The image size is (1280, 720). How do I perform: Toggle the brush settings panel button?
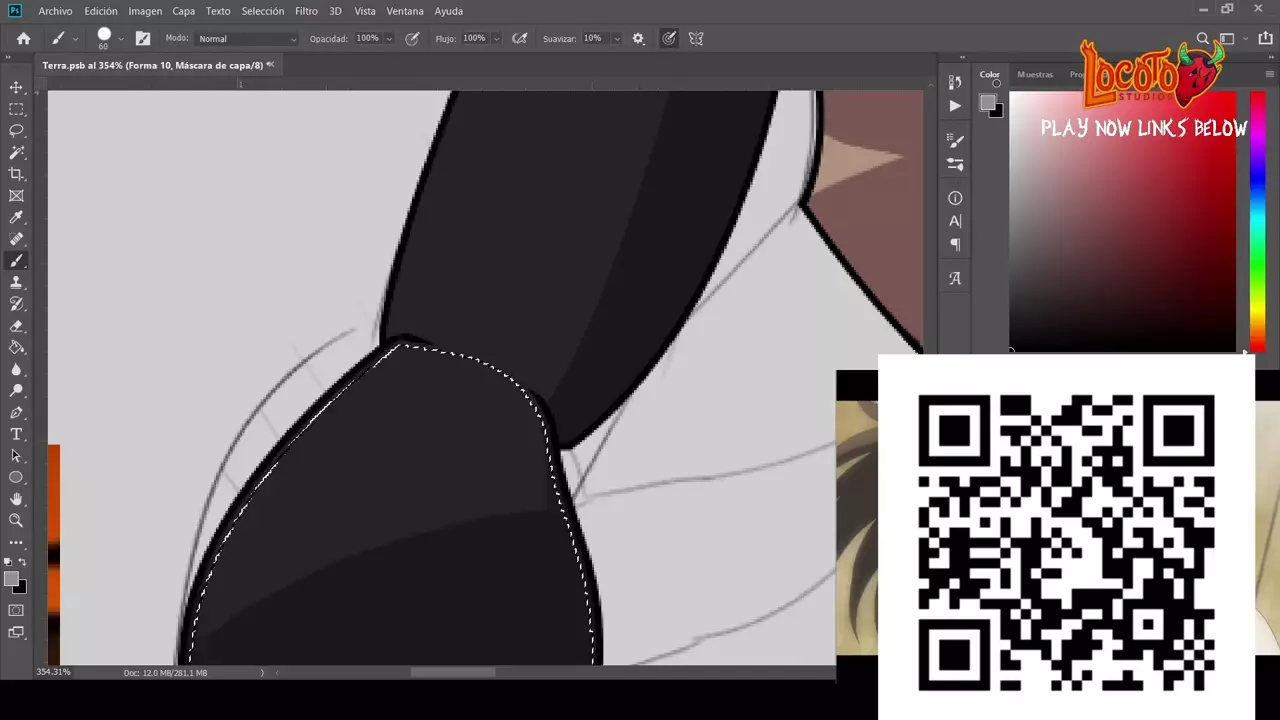143,39
